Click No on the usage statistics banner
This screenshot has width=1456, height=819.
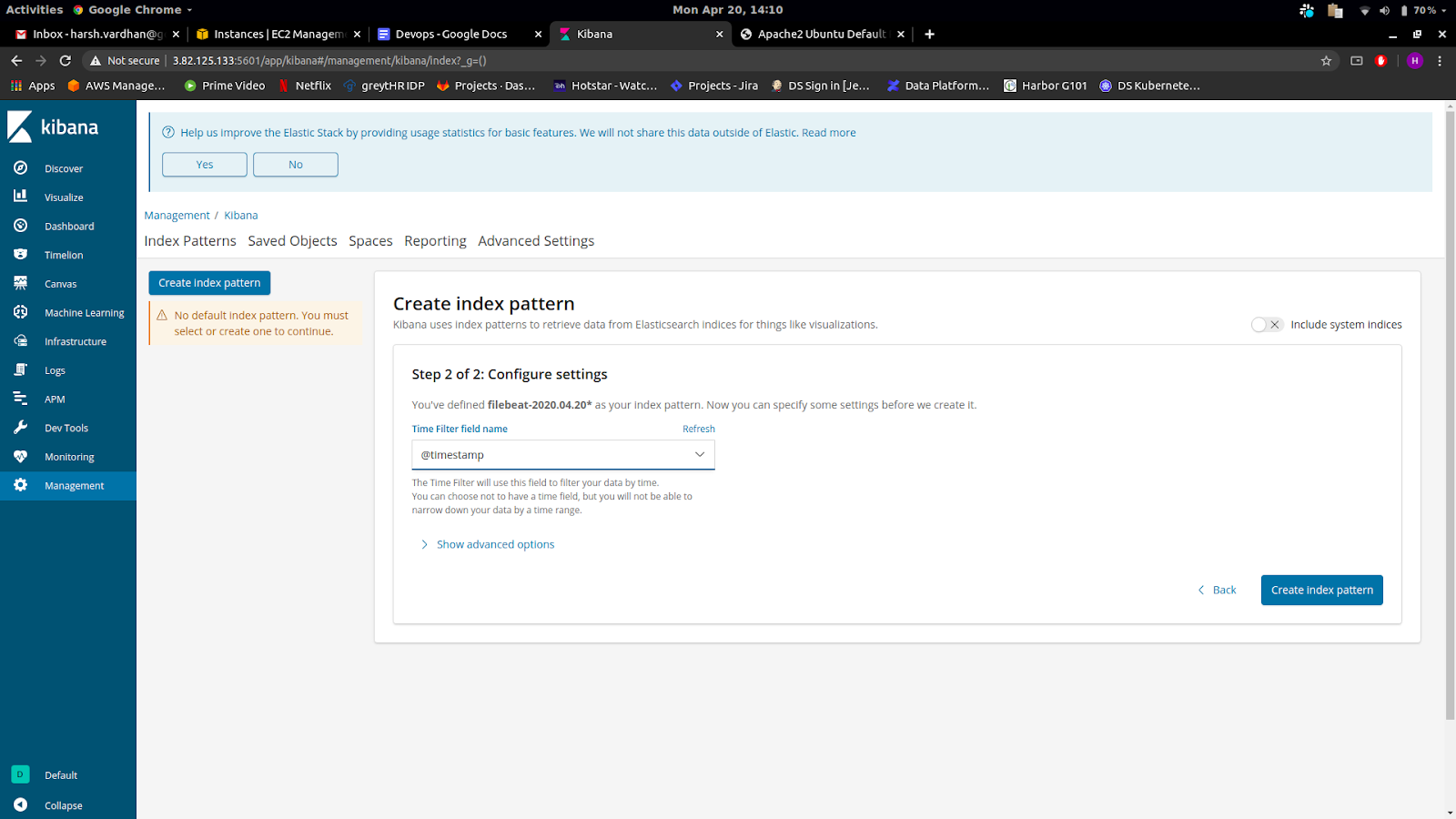[x=296, y=165]
